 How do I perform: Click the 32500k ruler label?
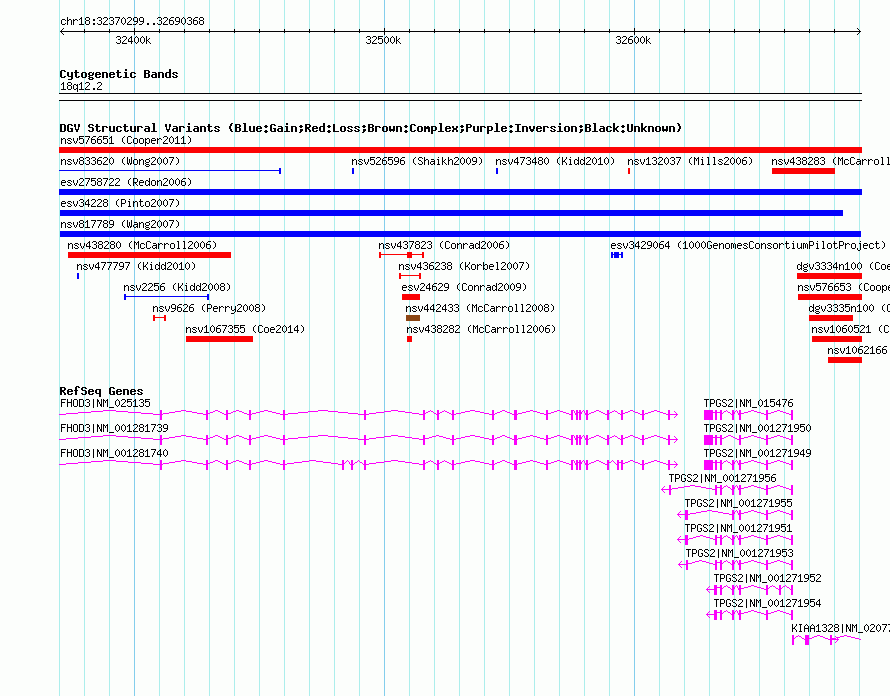coord(383,40)
